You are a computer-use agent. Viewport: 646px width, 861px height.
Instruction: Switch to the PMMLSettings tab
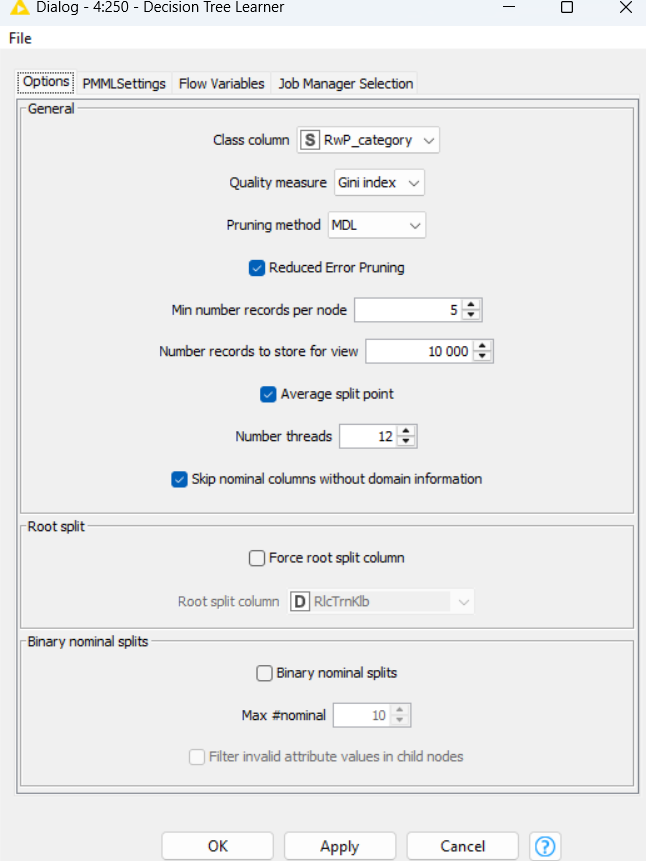(x=124, y=84)
